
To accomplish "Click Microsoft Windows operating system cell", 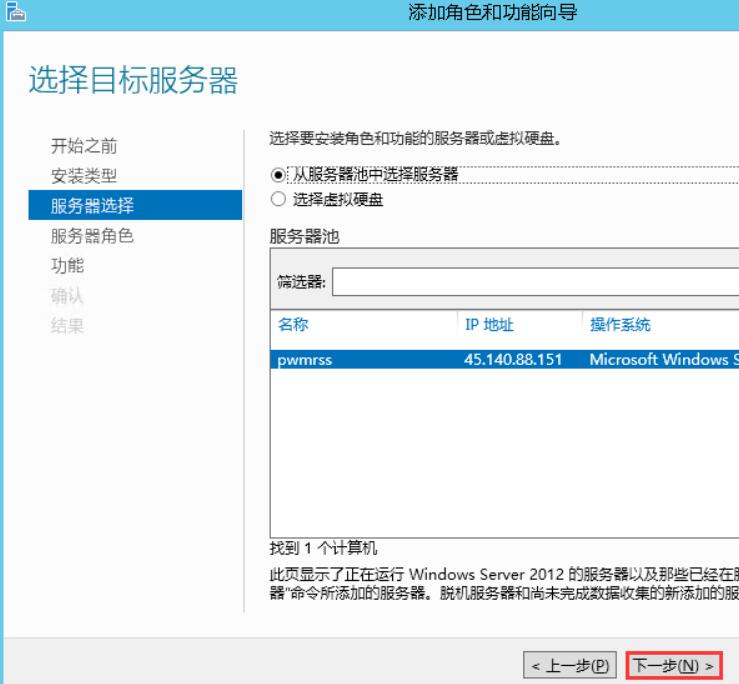I will click(664, 360).
